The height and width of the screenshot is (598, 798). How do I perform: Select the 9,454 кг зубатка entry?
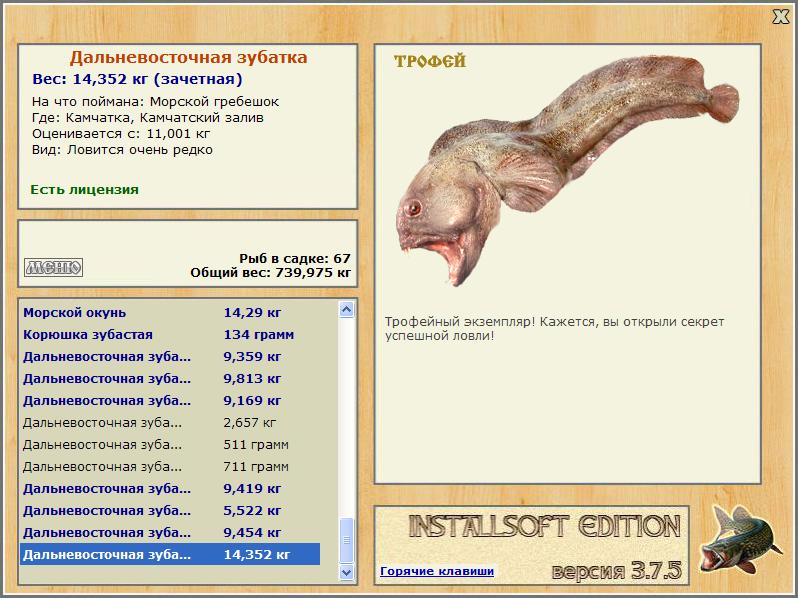tap(170, 532)
